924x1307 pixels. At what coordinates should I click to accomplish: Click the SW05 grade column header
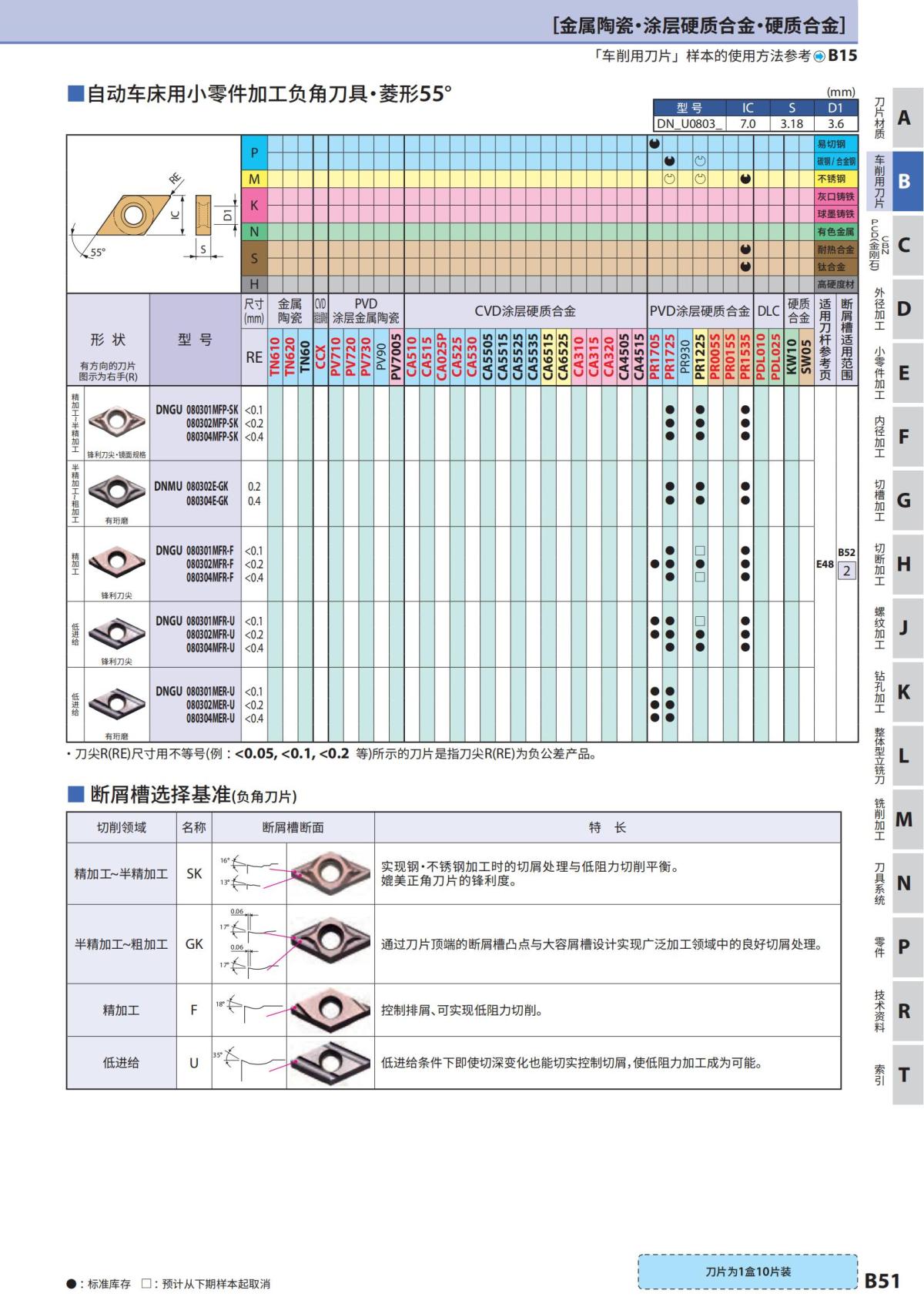coord(806,357)
